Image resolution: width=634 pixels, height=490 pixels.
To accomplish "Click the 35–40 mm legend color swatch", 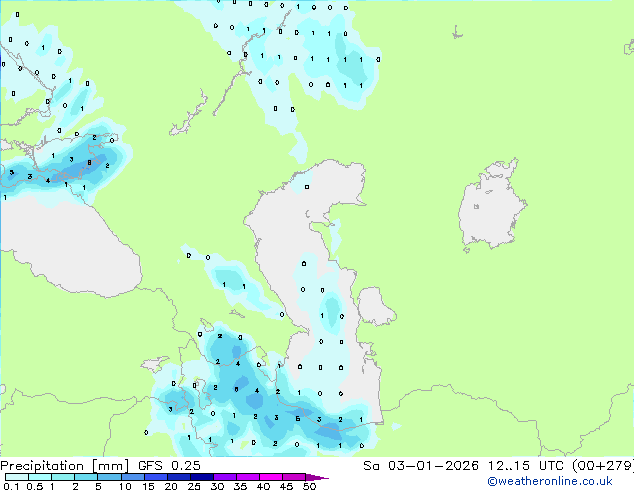I will [x=247, y=477].
